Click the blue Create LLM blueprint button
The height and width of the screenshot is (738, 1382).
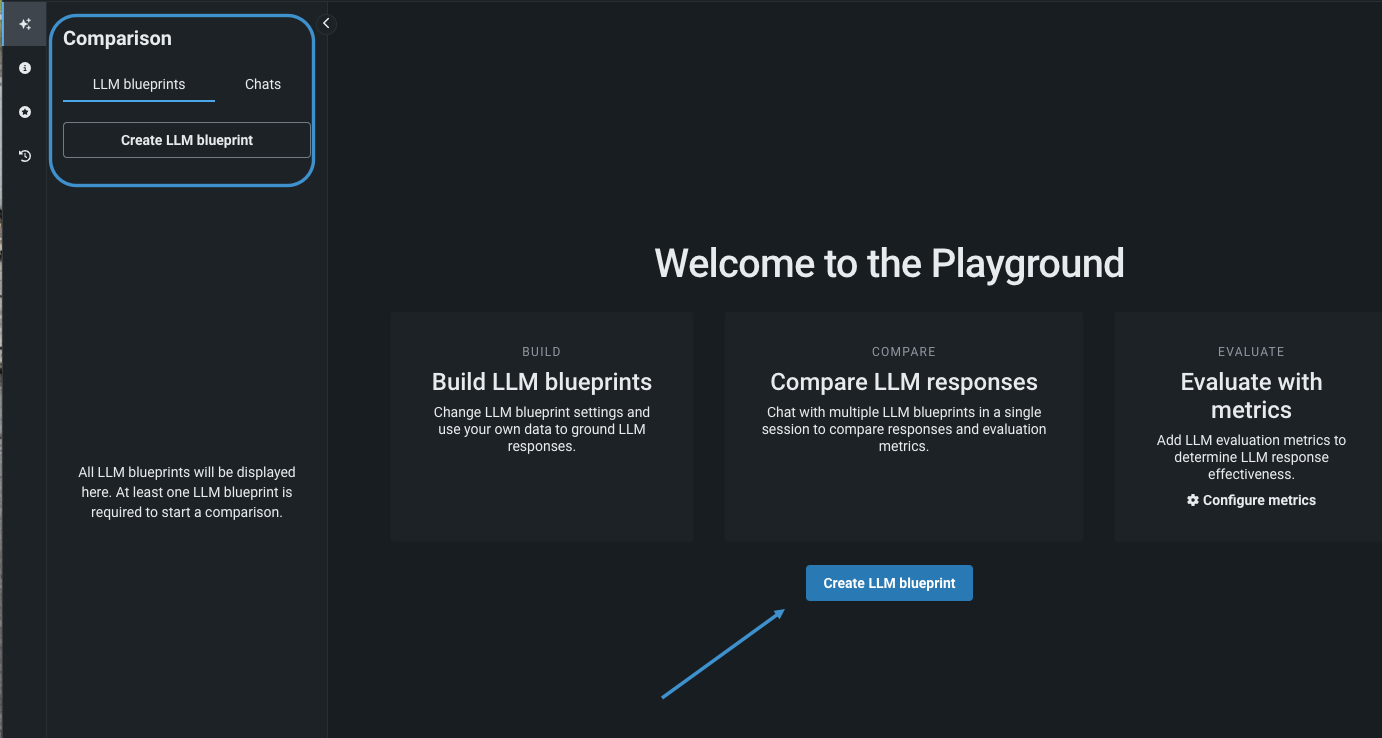[889, 583]
